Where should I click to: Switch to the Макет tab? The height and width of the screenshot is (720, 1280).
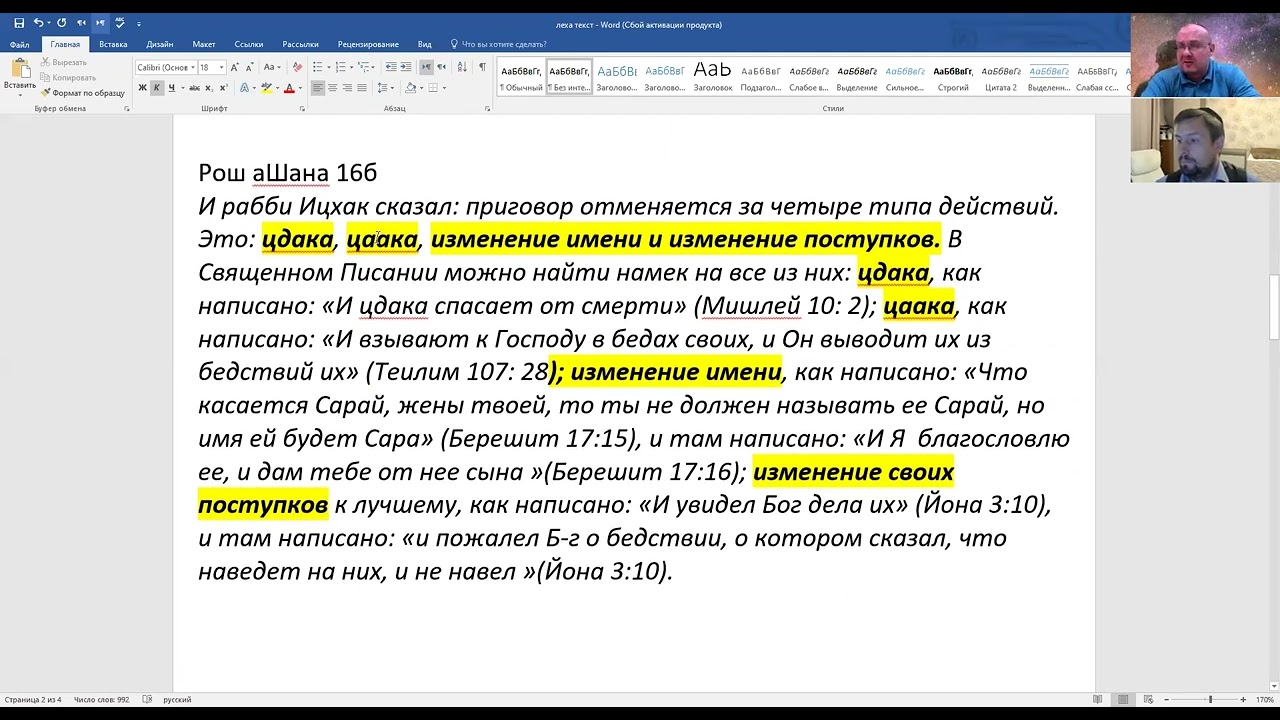204,44
